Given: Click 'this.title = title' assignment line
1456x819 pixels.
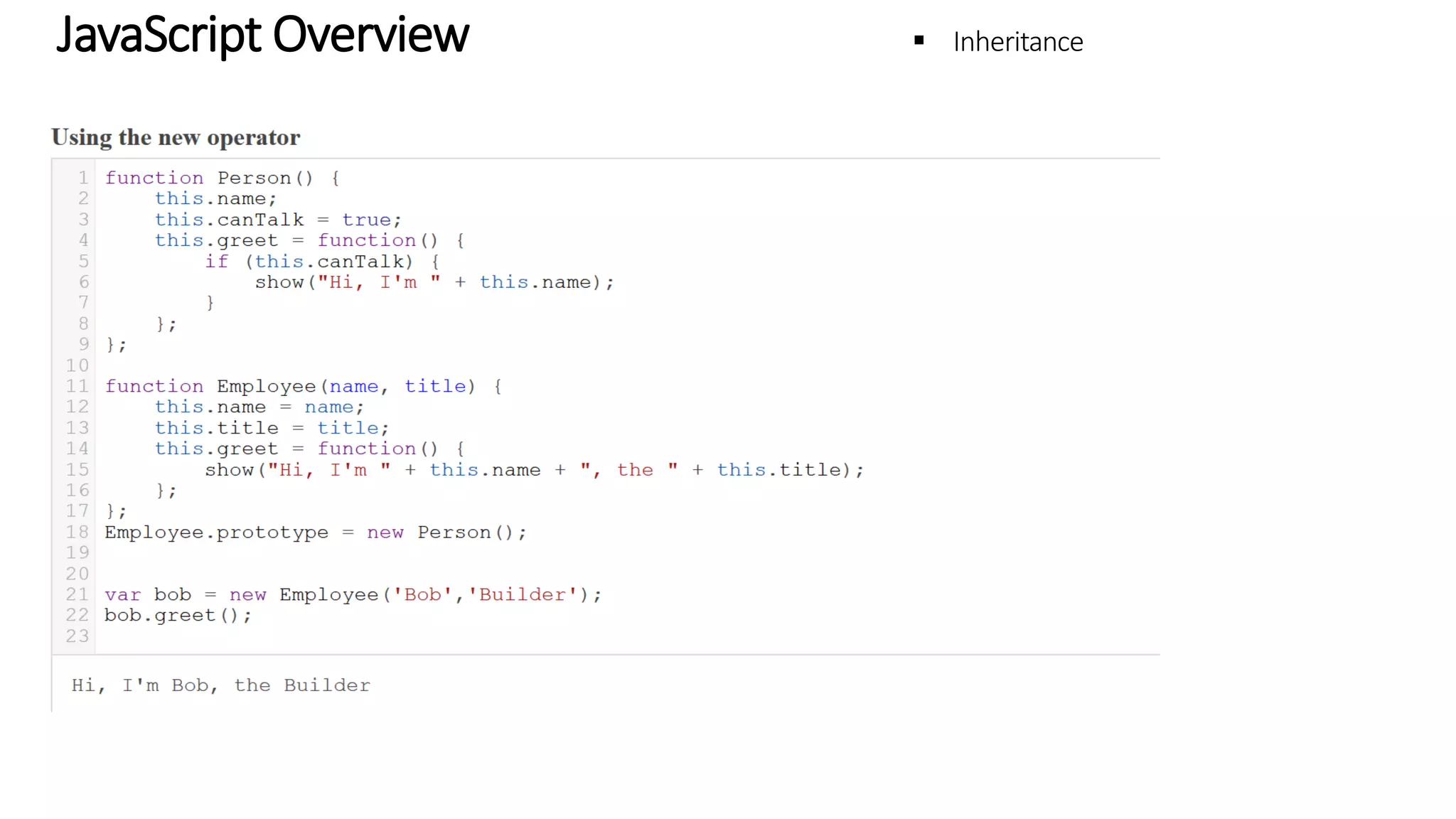Looking at the screenshot, I should coord(272,428).
